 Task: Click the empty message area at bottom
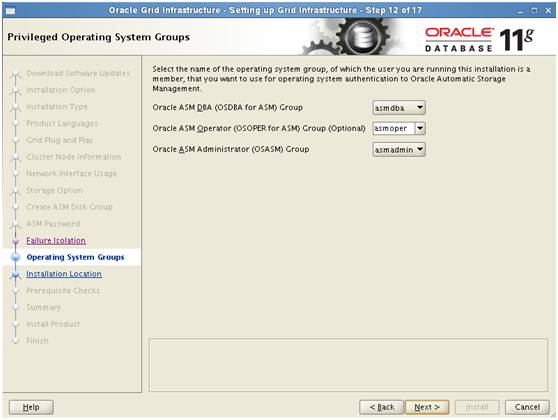click(348, 365)
